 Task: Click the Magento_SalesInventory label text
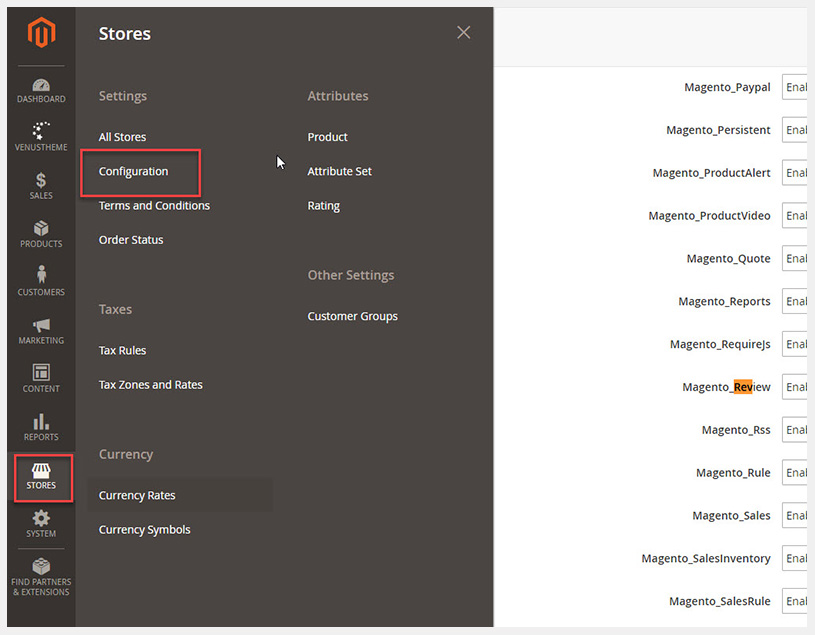pyautogui.click(x=706, y=559)
